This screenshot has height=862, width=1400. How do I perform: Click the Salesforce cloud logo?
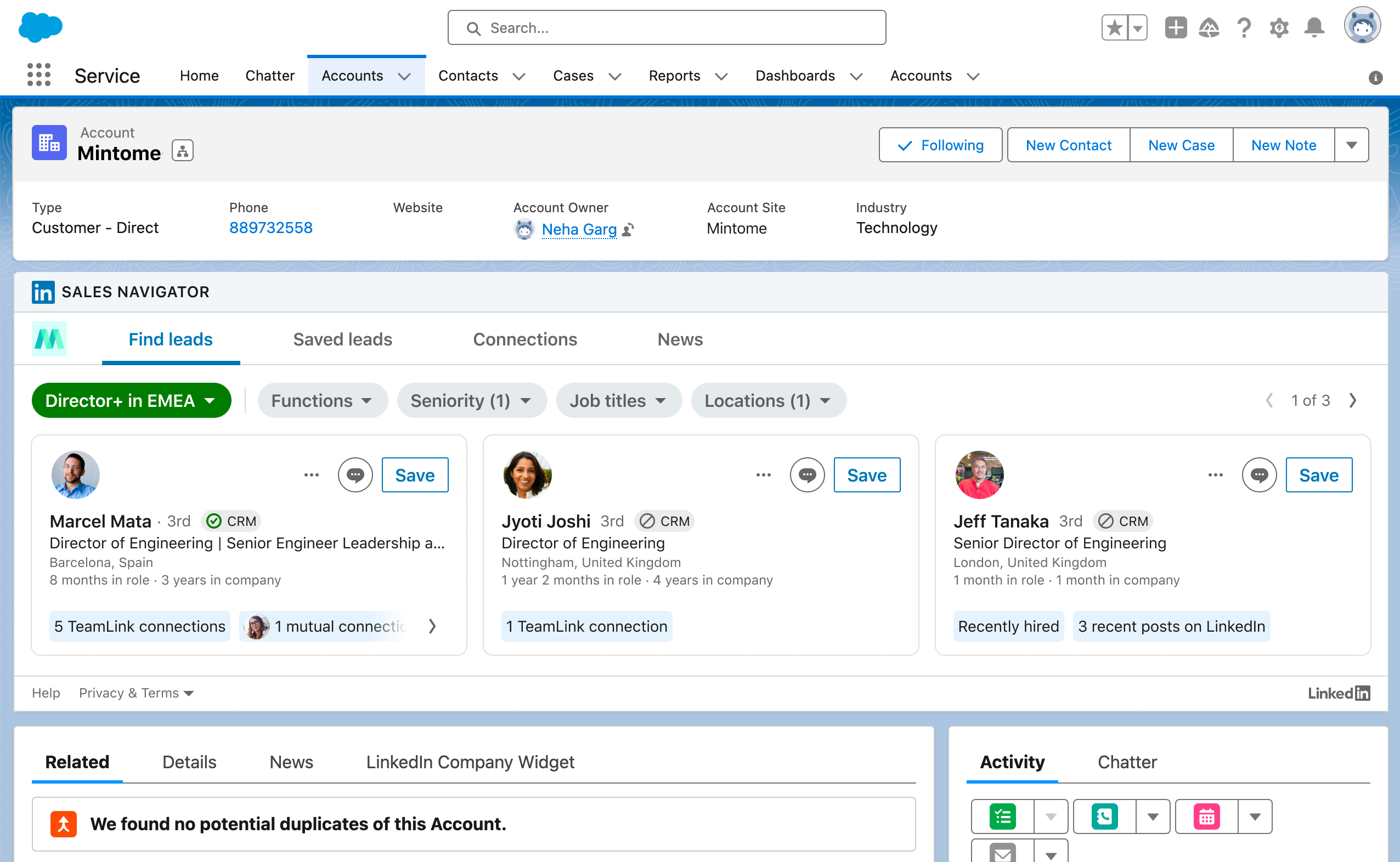tap(41, 27)
